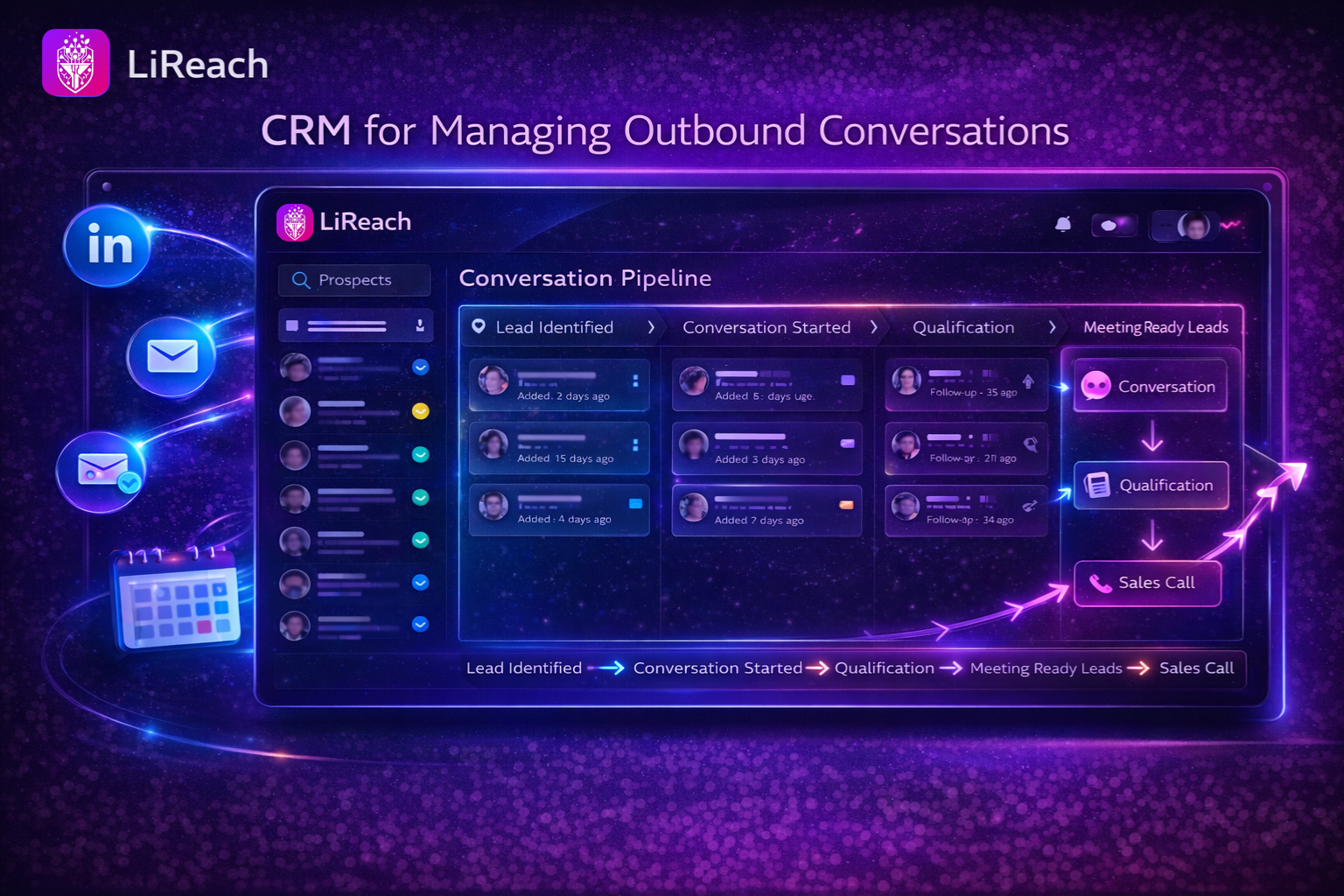Image resolution: width=1344 pixels, height=896 pixels.
Task: Open the user profile avatar menu
Action: point(1193,226)
